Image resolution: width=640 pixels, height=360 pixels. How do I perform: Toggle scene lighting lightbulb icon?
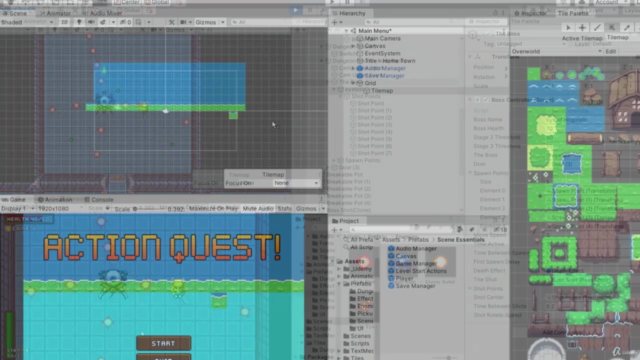tap(79, 22)
